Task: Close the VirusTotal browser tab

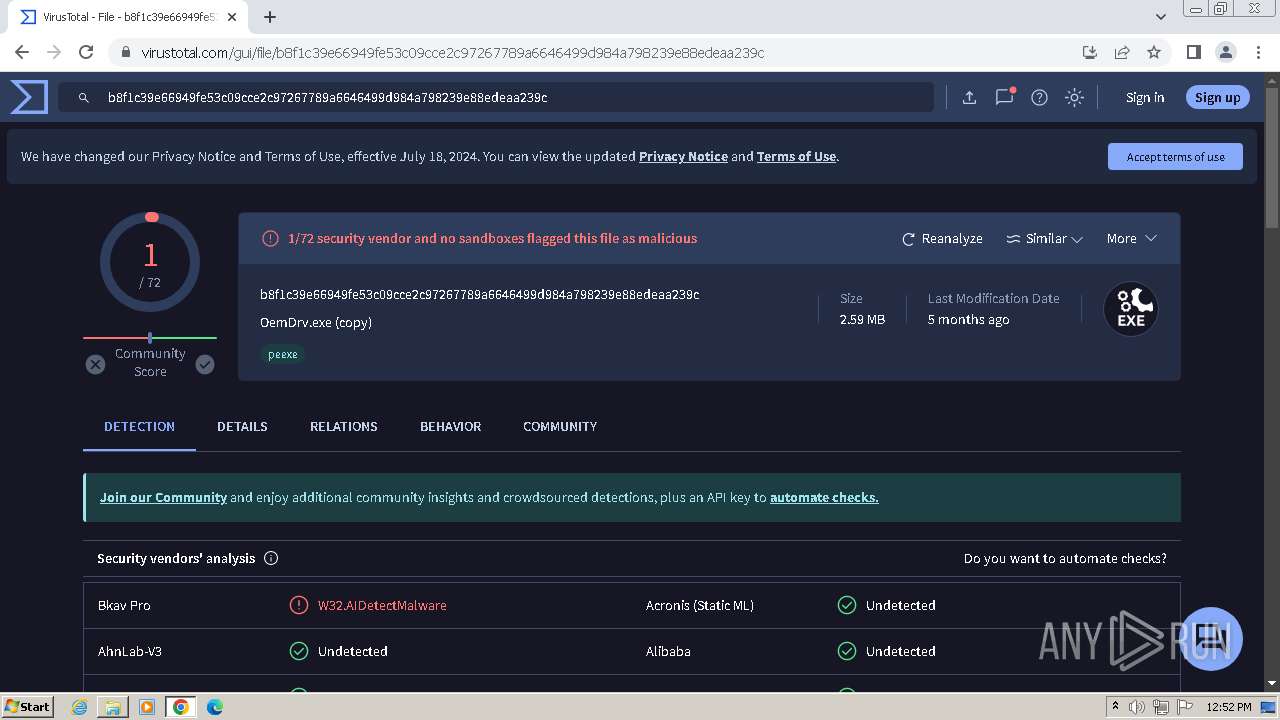Action: coord(232,17)
